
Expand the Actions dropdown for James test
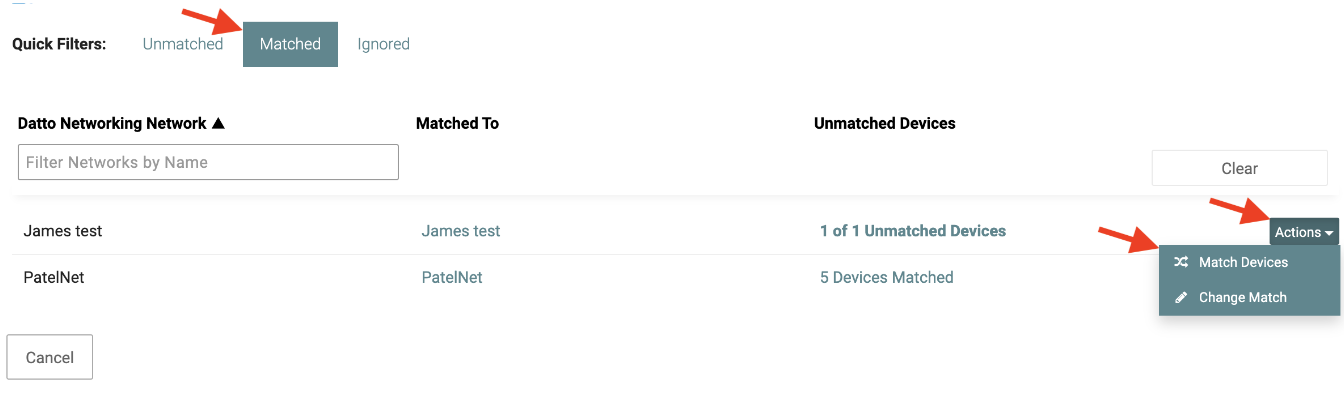tap(1304, 232)
